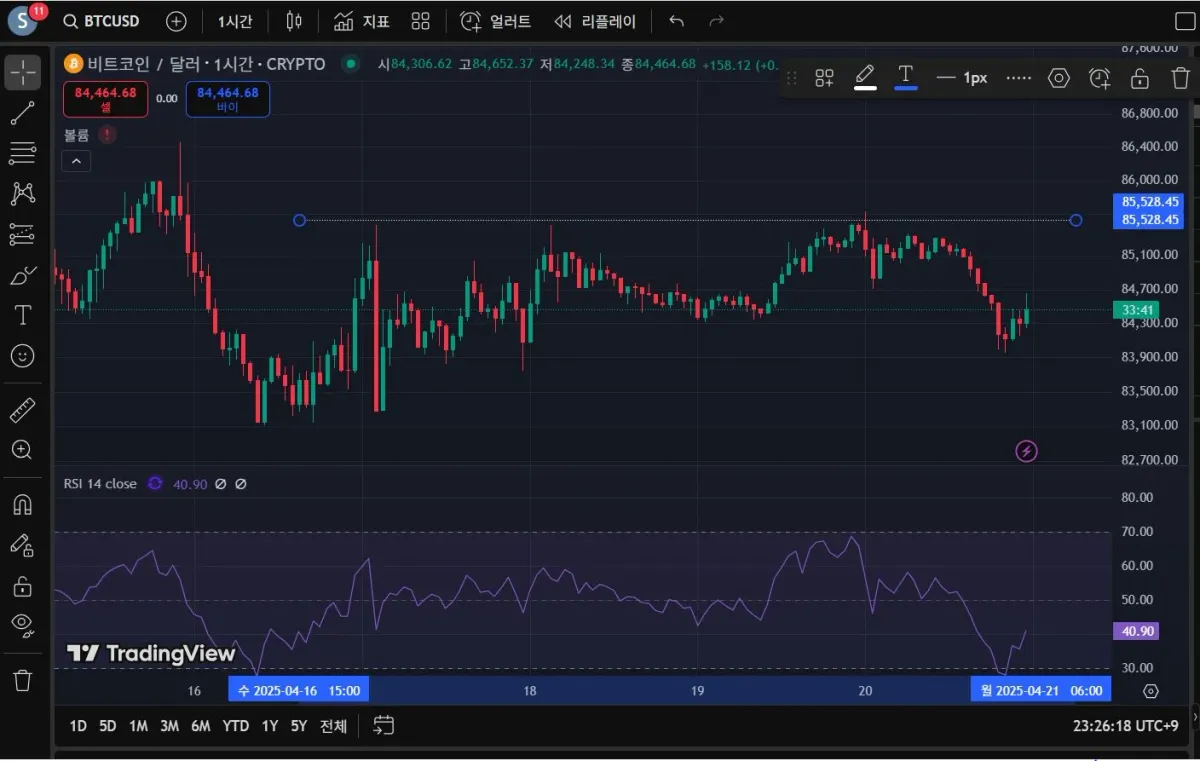1200x761 pixels.
Task: Open the user profile avatar menu
Action: (24, 20)
